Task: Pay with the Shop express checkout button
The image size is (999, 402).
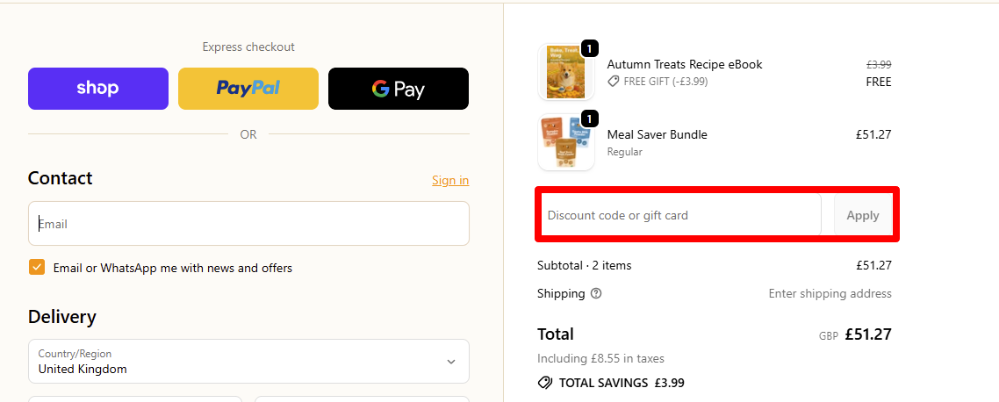Action: click(x=98, y=89)
